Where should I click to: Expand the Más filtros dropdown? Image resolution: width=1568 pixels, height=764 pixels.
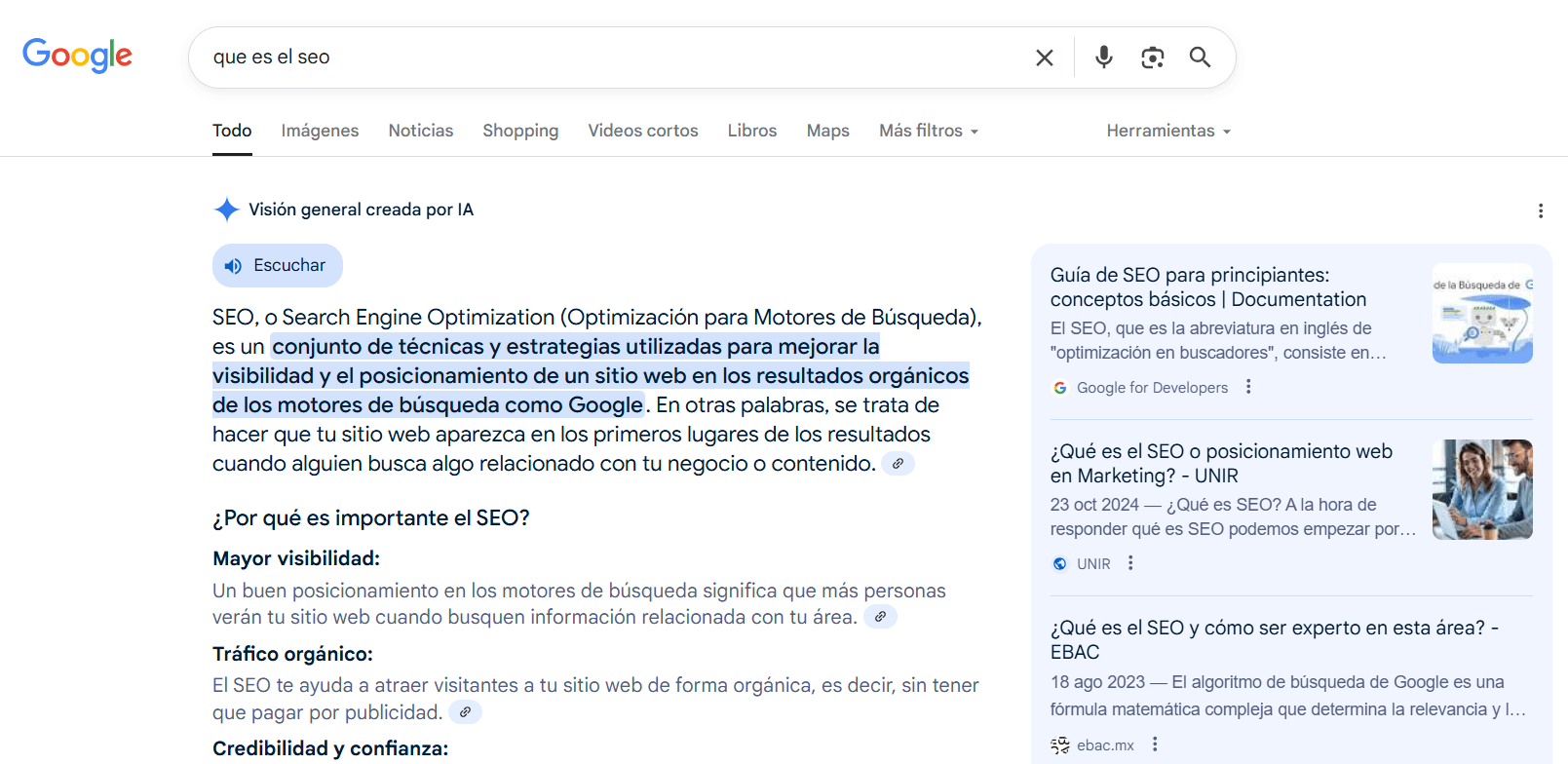[929, 131]
